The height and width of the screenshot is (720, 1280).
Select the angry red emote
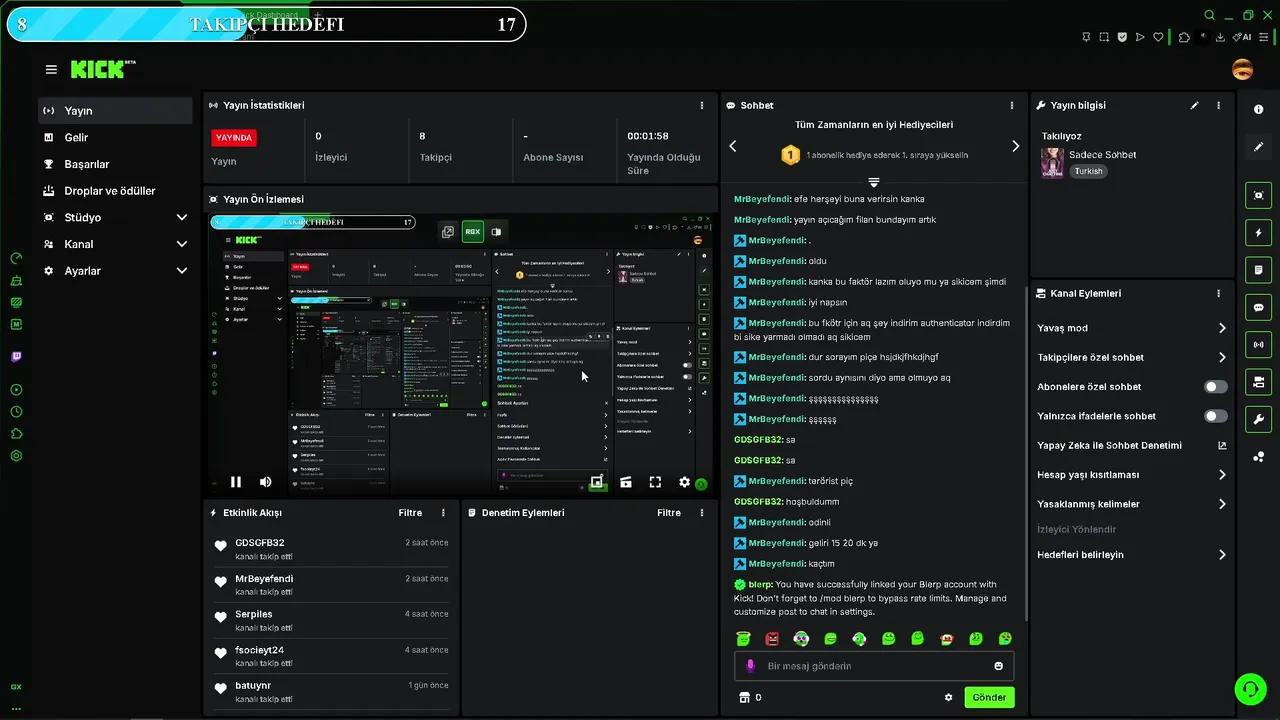click(772, 638)
